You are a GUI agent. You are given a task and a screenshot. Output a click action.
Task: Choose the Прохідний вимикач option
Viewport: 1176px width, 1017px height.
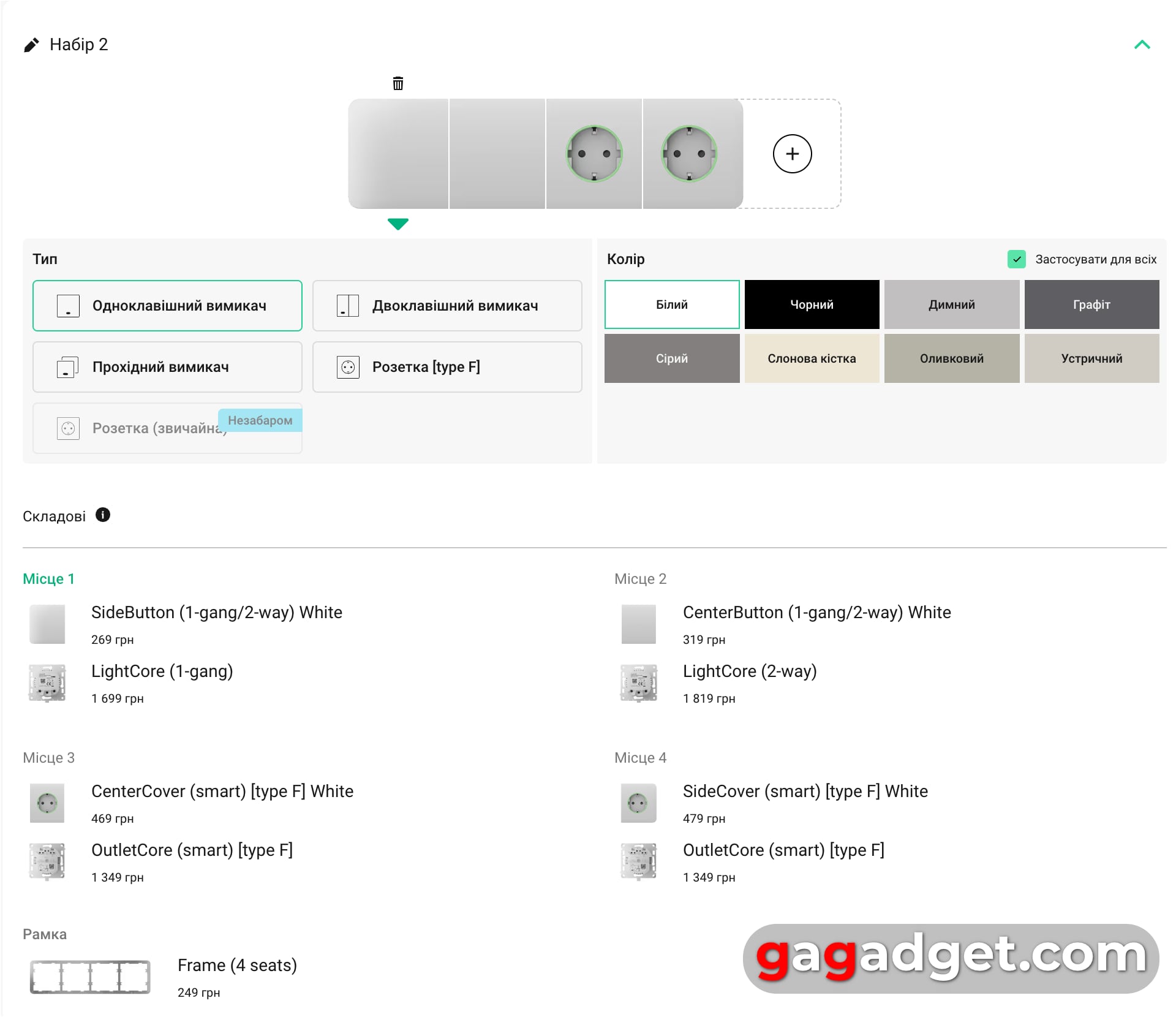click(x=167, y=367)
